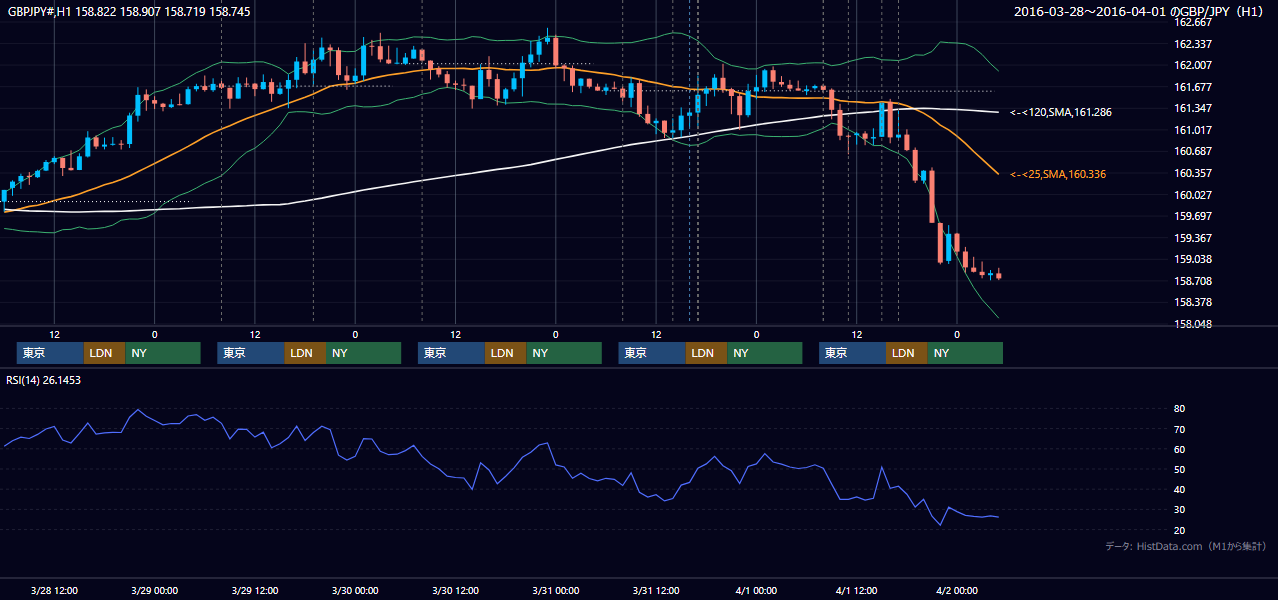Click the 160.357 price axis label

(x=1192, y=173)
